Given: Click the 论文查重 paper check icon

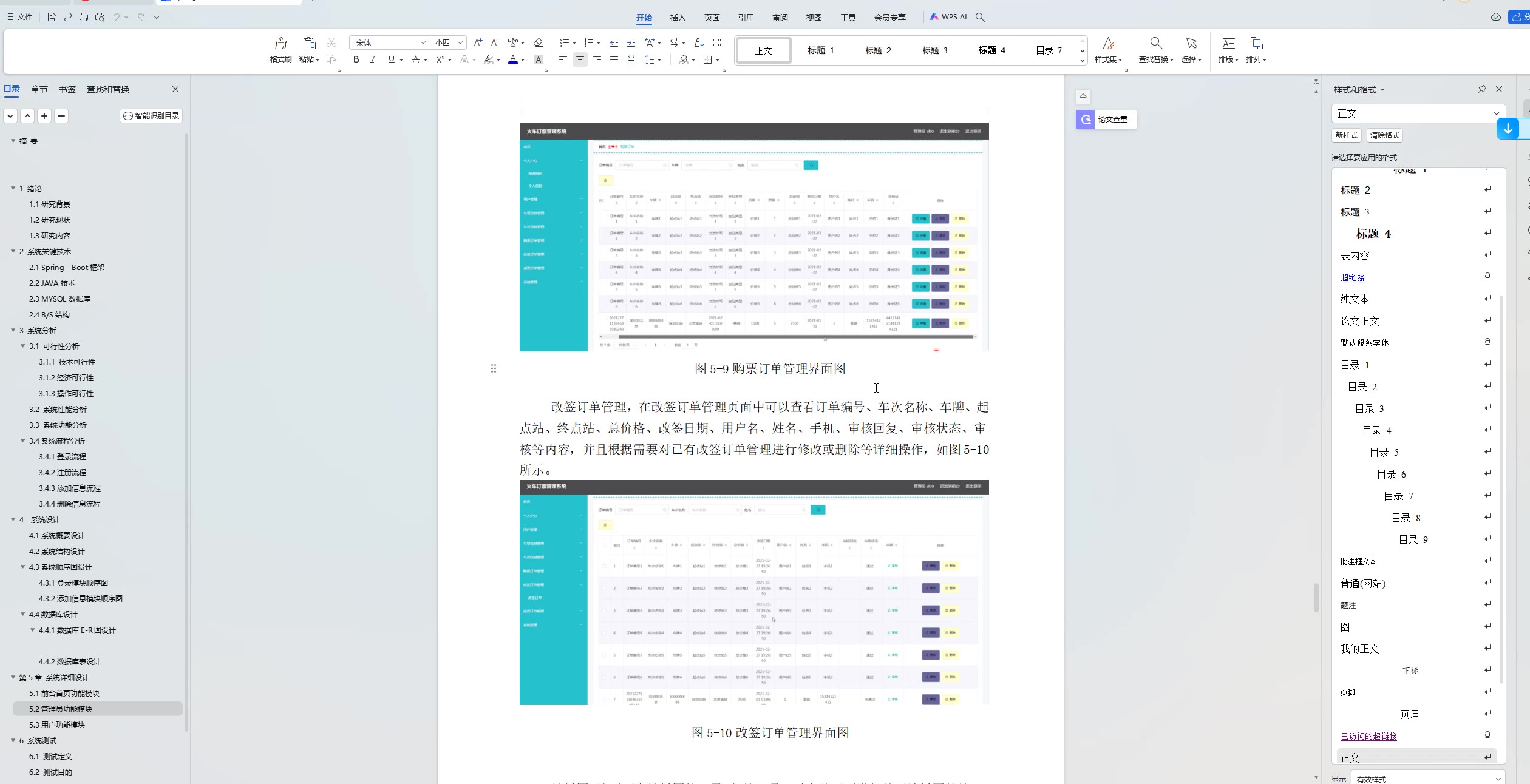Looking at the screenshot, I should [1086, 120].
